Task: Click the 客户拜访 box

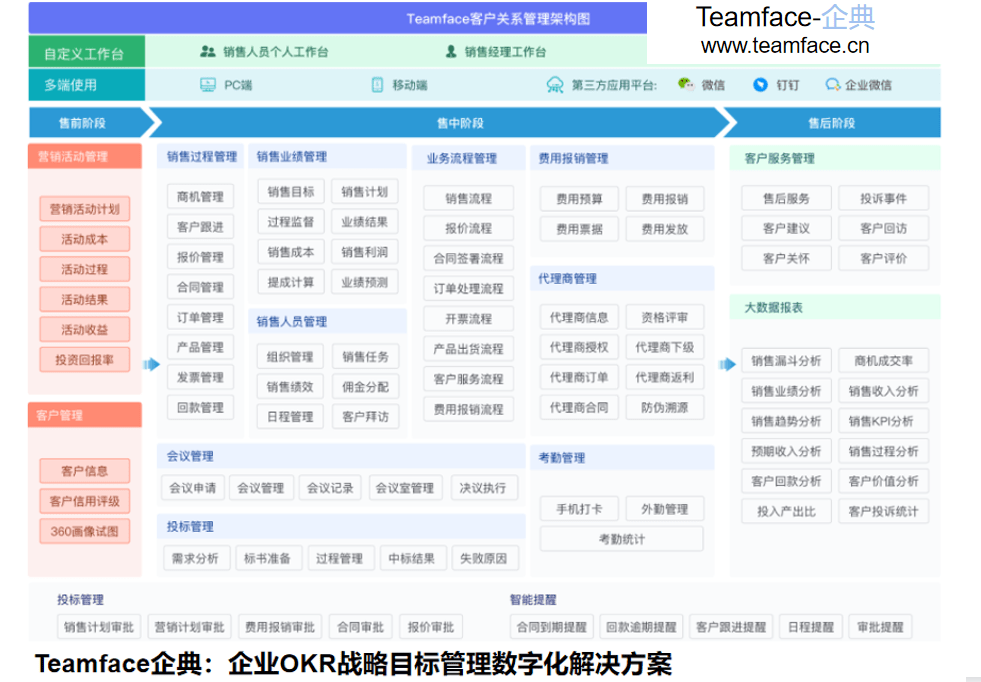Action: click(x=365, y=417)
